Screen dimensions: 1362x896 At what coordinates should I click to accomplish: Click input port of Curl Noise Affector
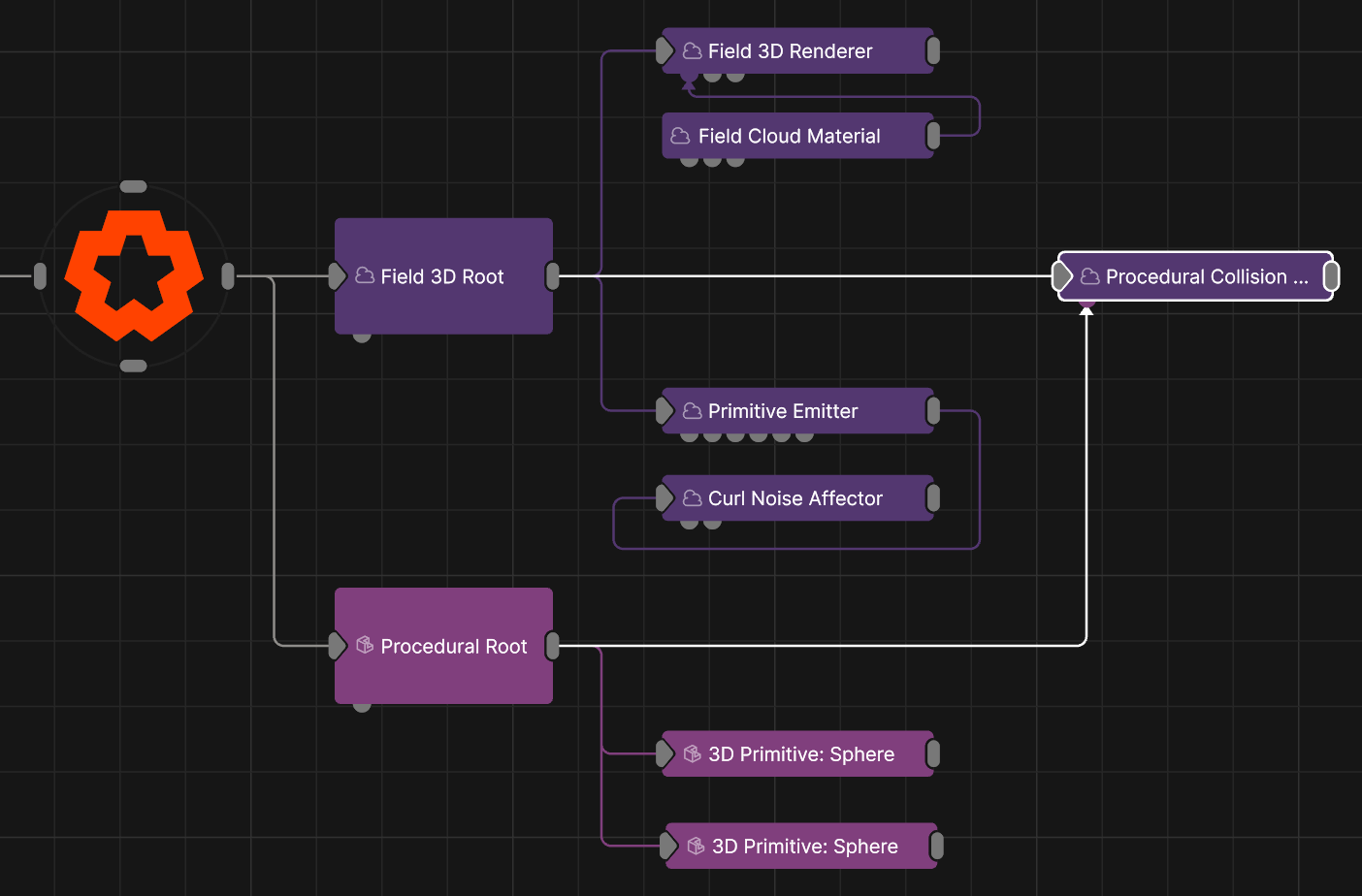coord(665,498)
